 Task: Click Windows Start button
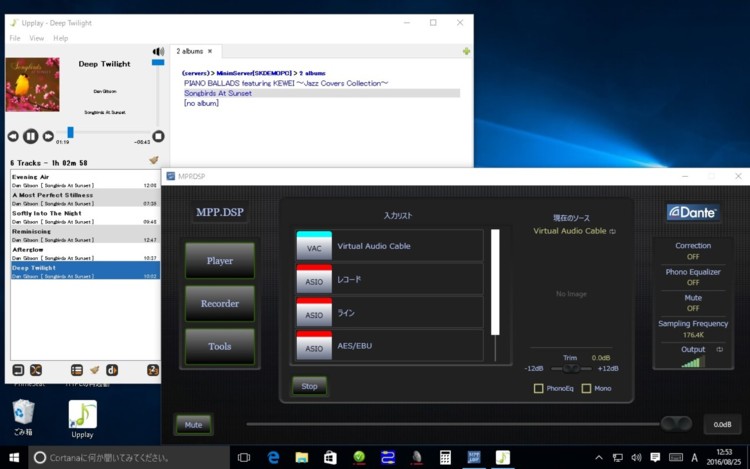[x=14, y=458]
